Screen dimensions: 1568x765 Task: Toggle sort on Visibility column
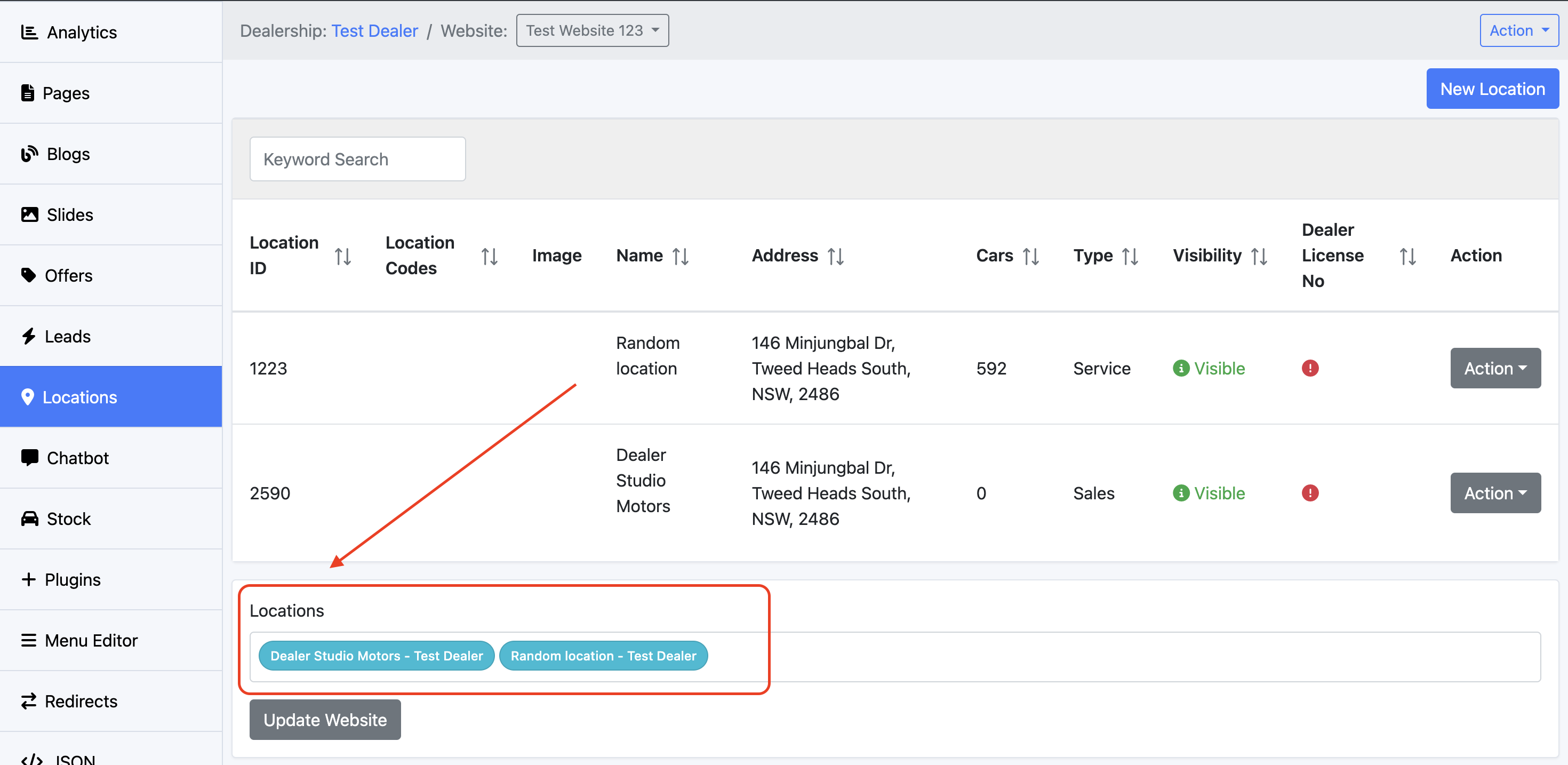coord(1259,256)
